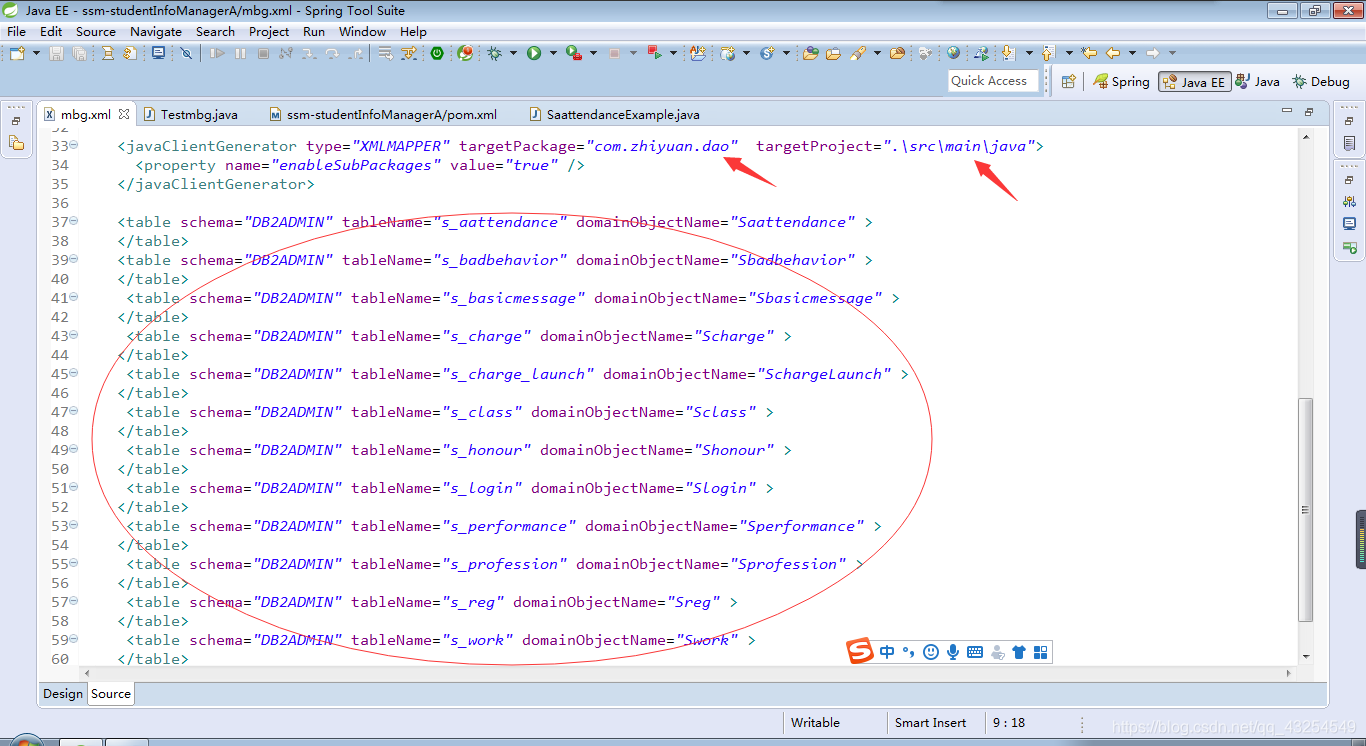Open the Window menu
This screenshot has width=1366, height=746.
pos(362,31)
